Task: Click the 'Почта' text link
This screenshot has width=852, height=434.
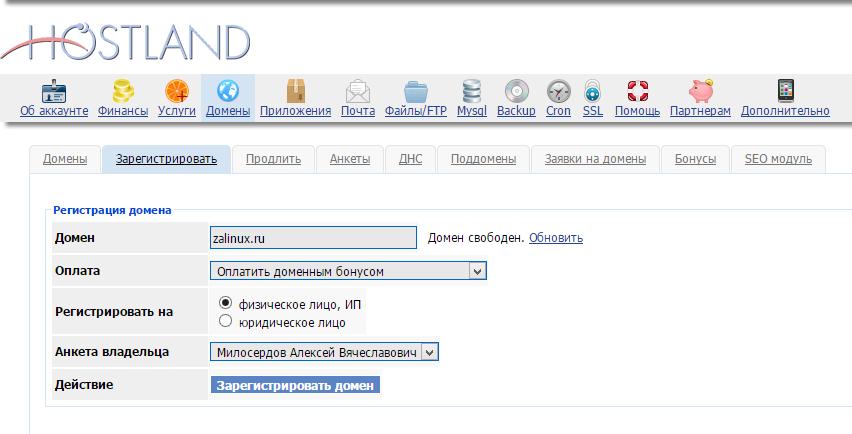Action: (x=358, y=111)
